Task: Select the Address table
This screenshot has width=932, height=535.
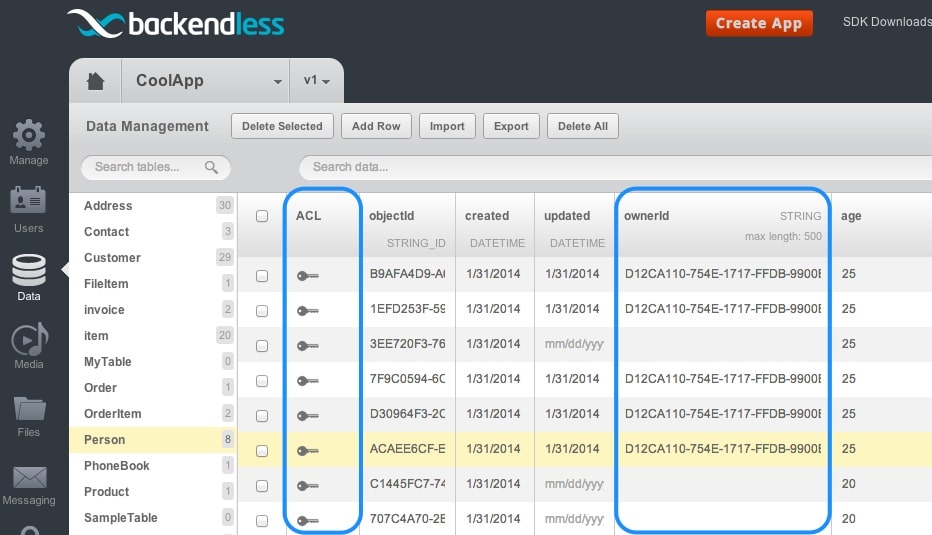Action: point(153,206)
